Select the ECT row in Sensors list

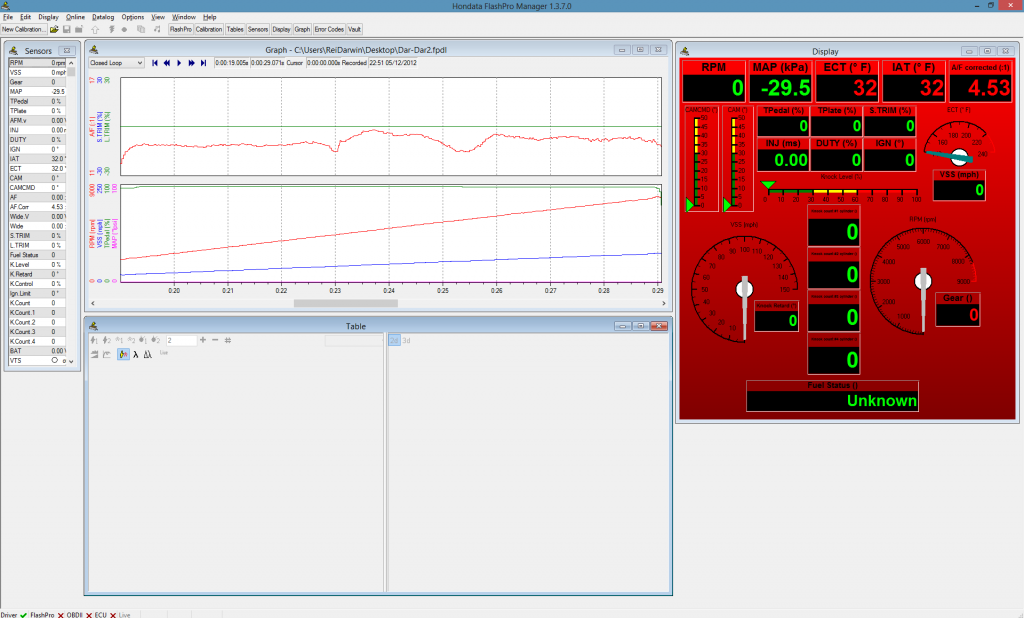(37, 169)
